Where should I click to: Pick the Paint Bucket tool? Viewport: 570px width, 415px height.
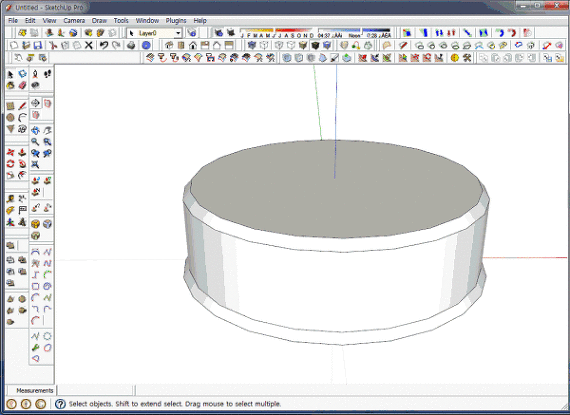(x=10, y=85)
